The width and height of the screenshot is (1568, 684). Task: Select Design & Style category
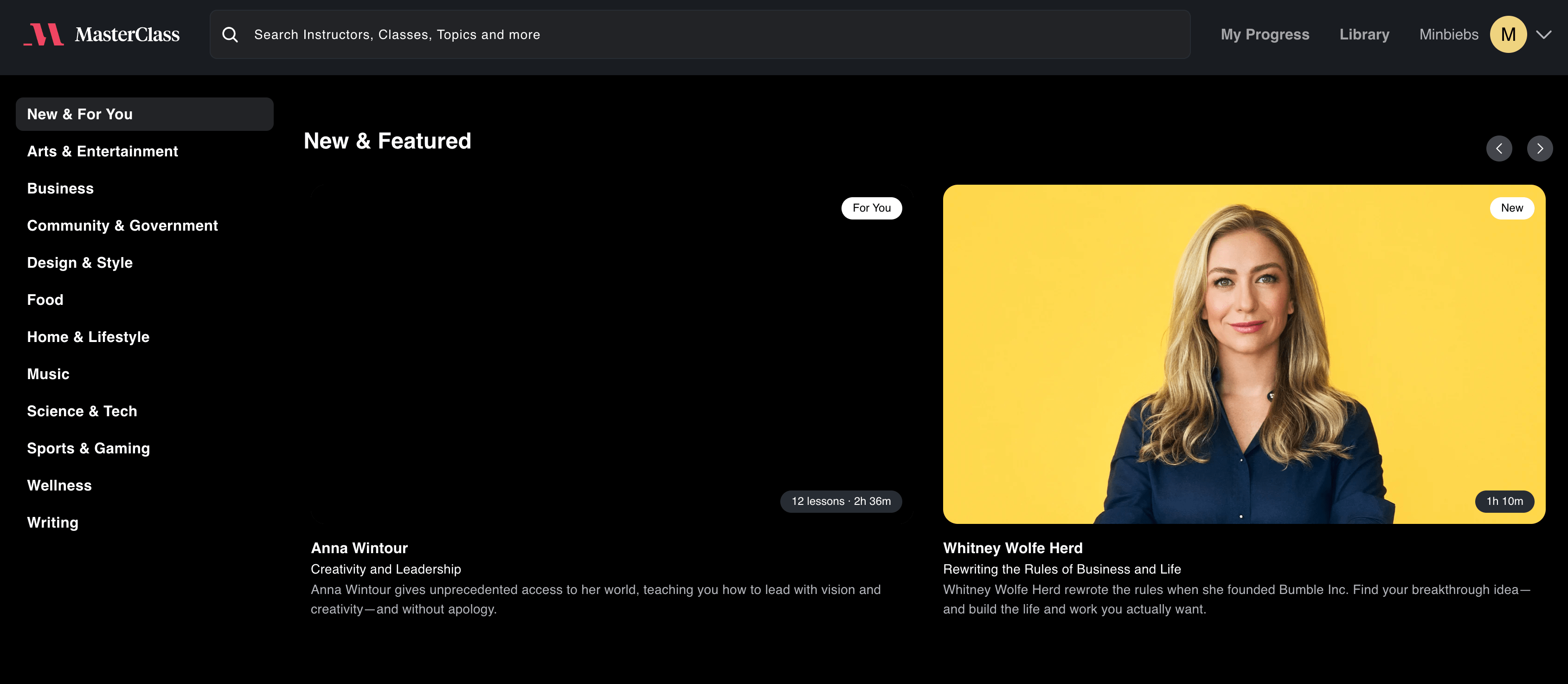click(x=80, y=263)
